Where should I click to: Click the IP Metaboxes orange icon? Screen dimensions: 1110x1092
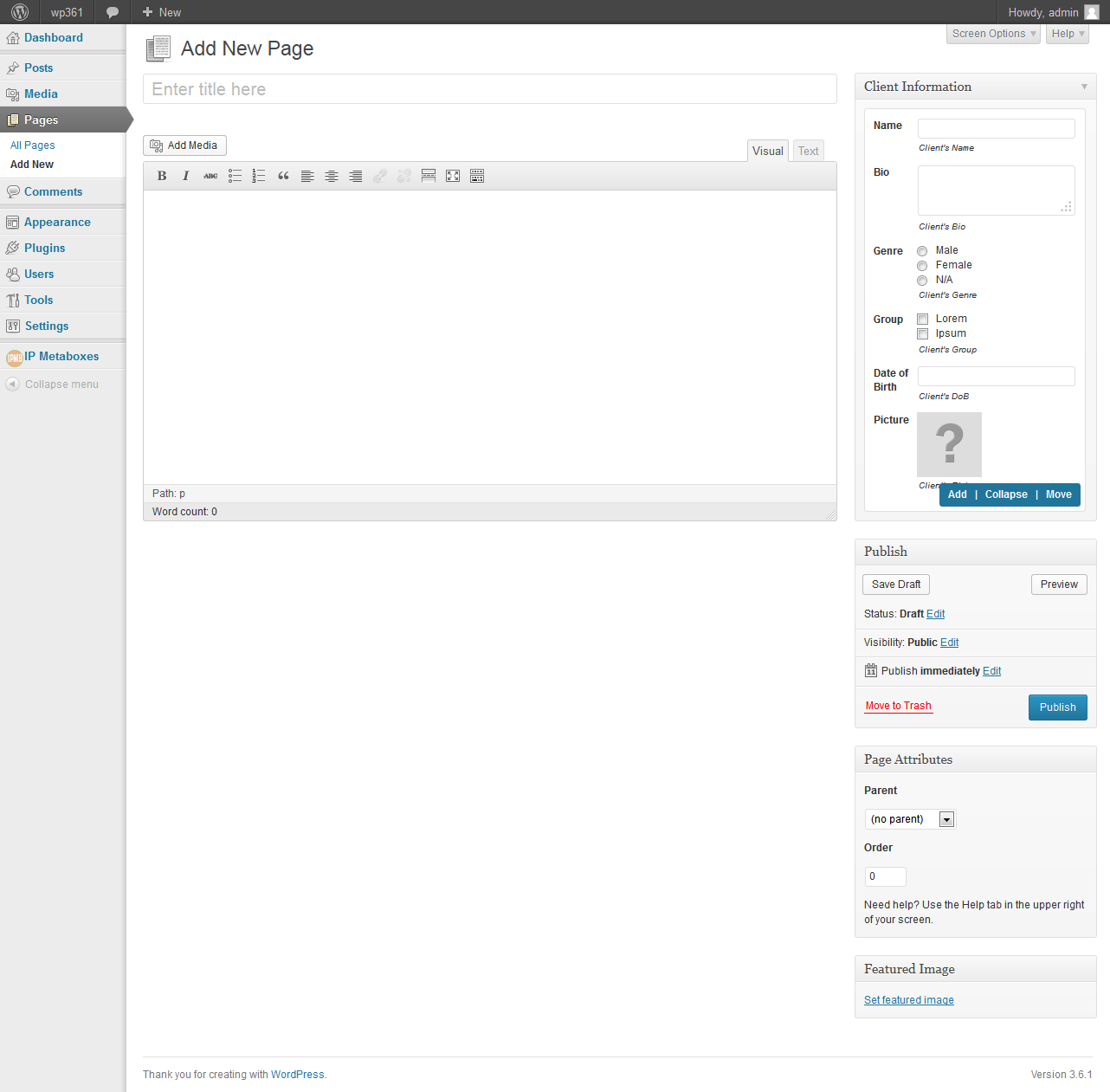(15, 358)
